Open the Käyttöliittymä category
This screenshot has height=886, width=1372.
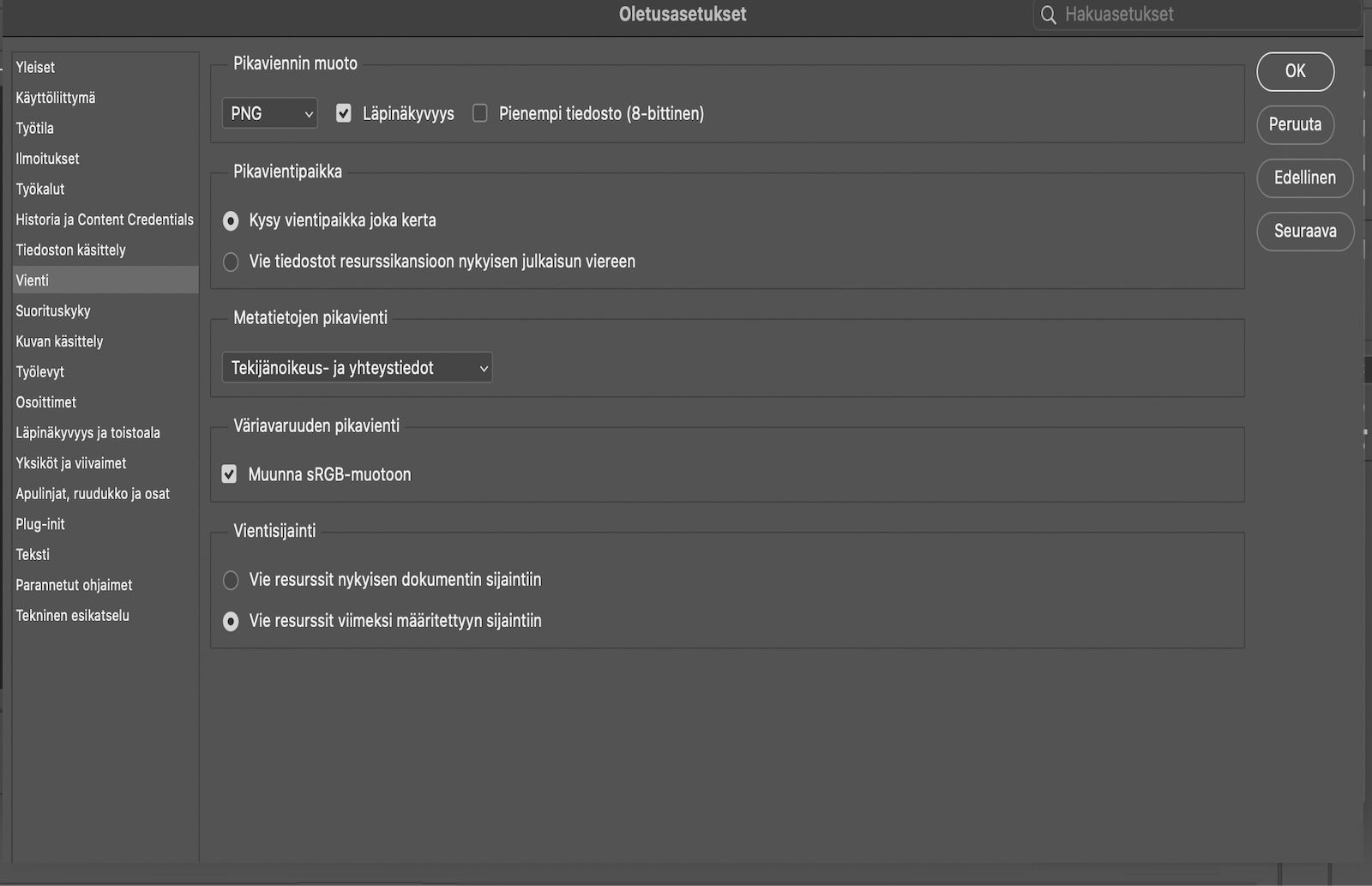click(105, 98)
